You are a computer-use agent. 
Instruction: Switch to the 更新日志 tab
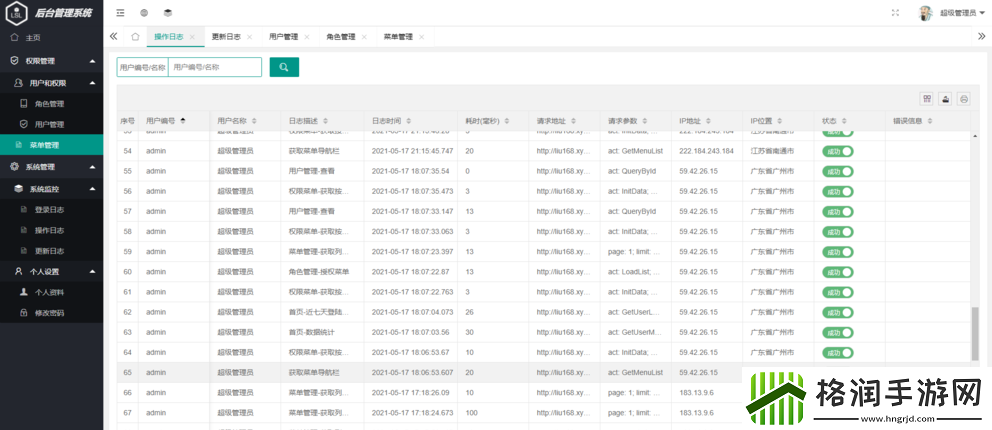225,37
